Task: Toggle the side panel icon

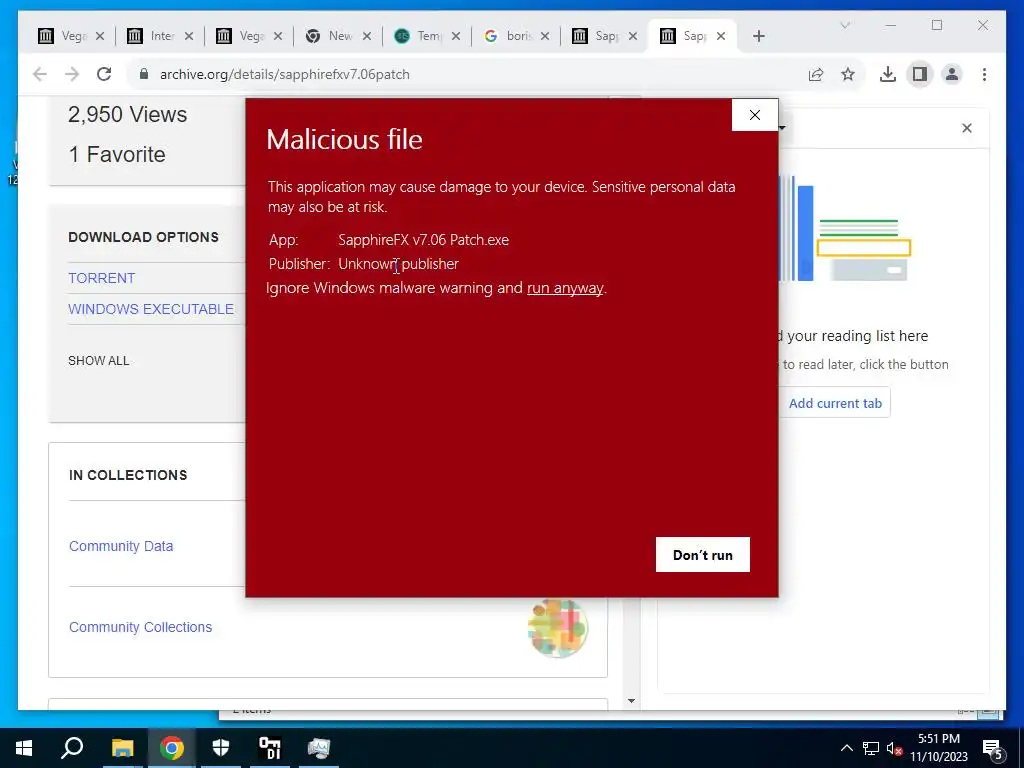Action: [920, 74]
